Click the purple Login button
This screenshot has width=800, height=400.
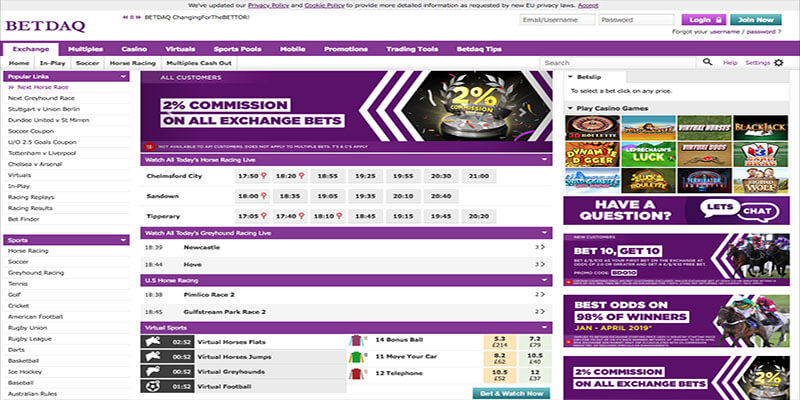pyautogui.click(x=704, y=20)
